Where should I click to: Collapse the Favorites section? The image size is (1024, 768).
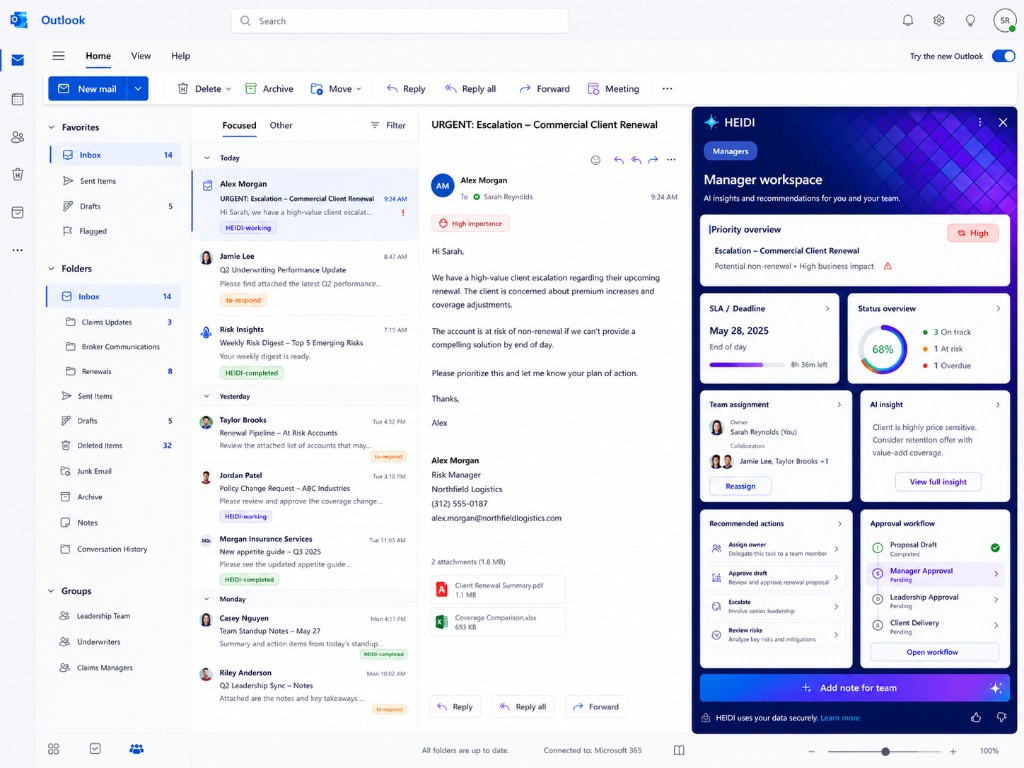click(x=51, y=127)
